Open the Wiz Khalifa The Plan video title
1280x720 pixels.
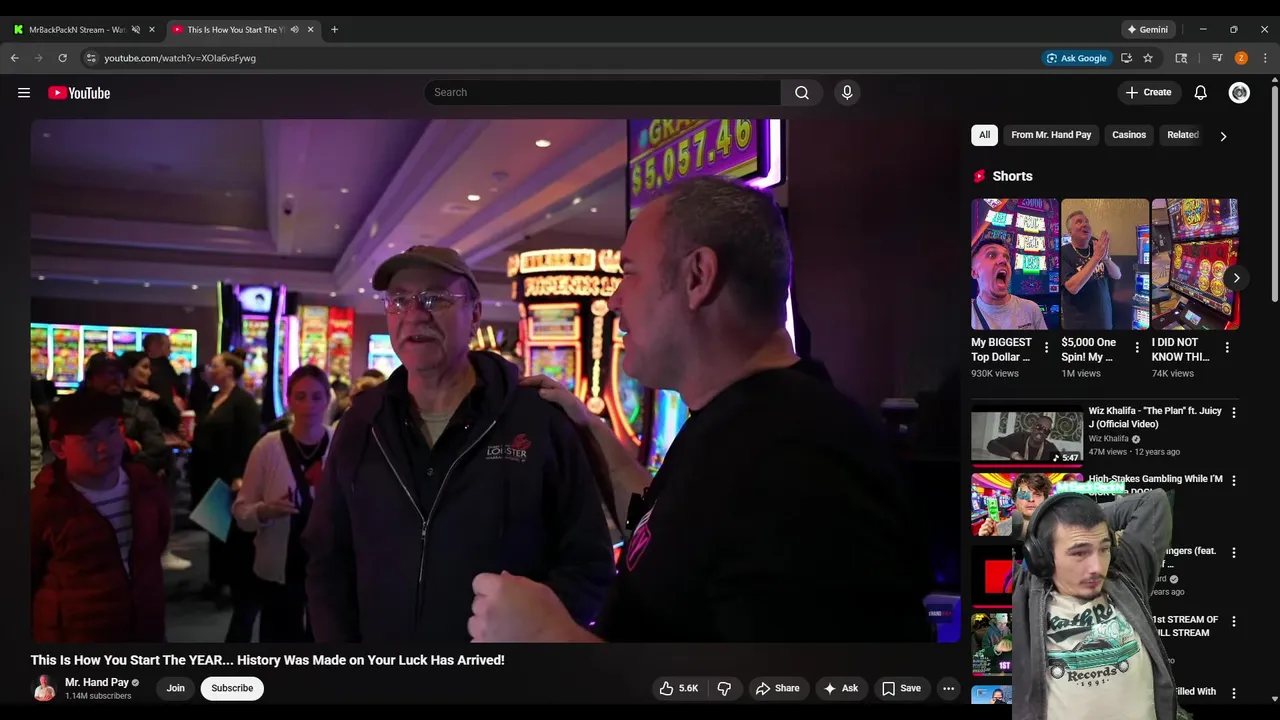coord(1155,417)
